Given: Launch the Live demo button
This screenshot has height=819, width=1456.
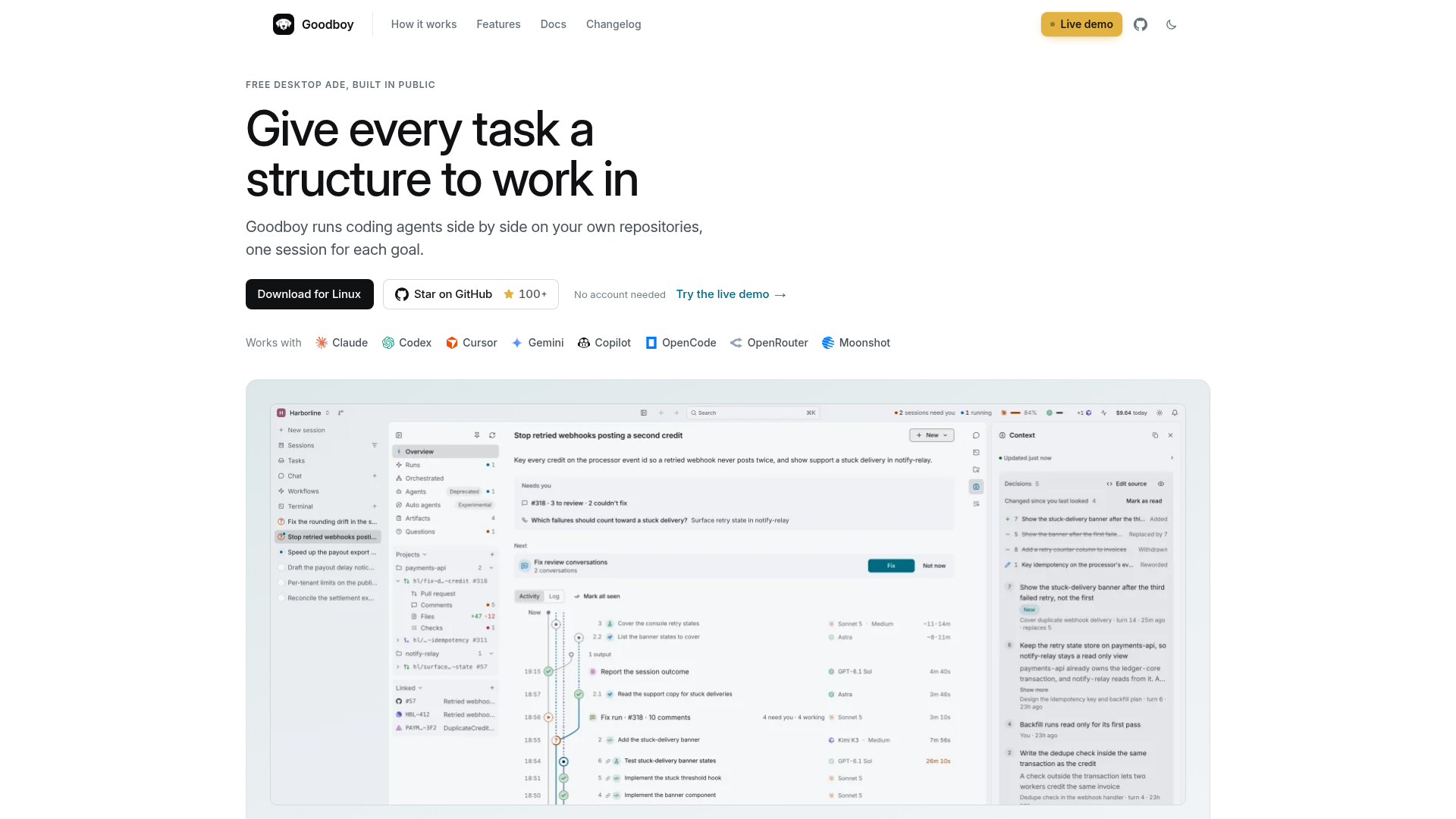Looking at the screenshot, I should [x=1081, y=24].
